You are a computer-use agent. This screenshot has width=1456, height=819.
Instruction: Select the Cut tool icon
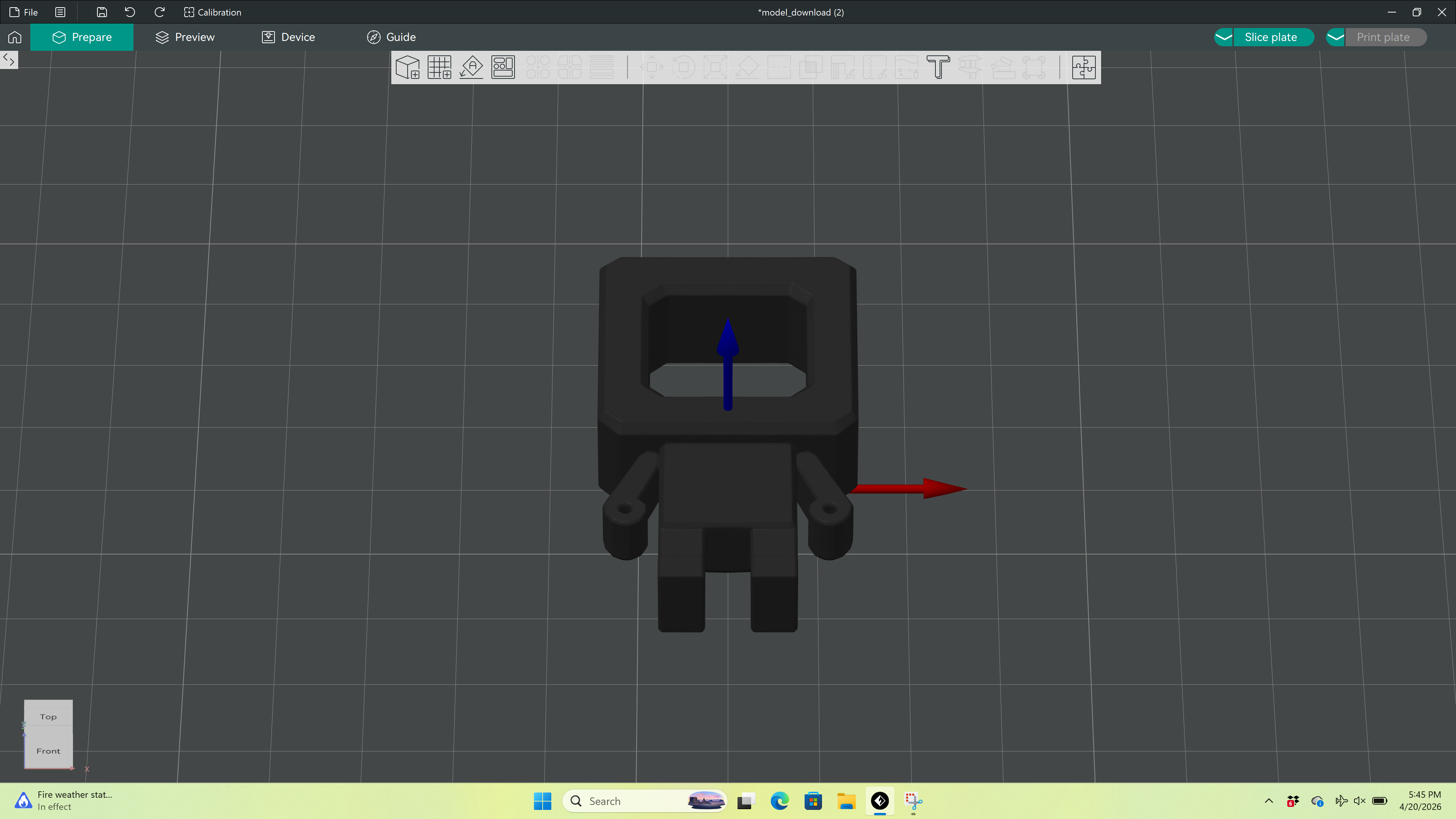pyautogui.click(x=779, y=67)
